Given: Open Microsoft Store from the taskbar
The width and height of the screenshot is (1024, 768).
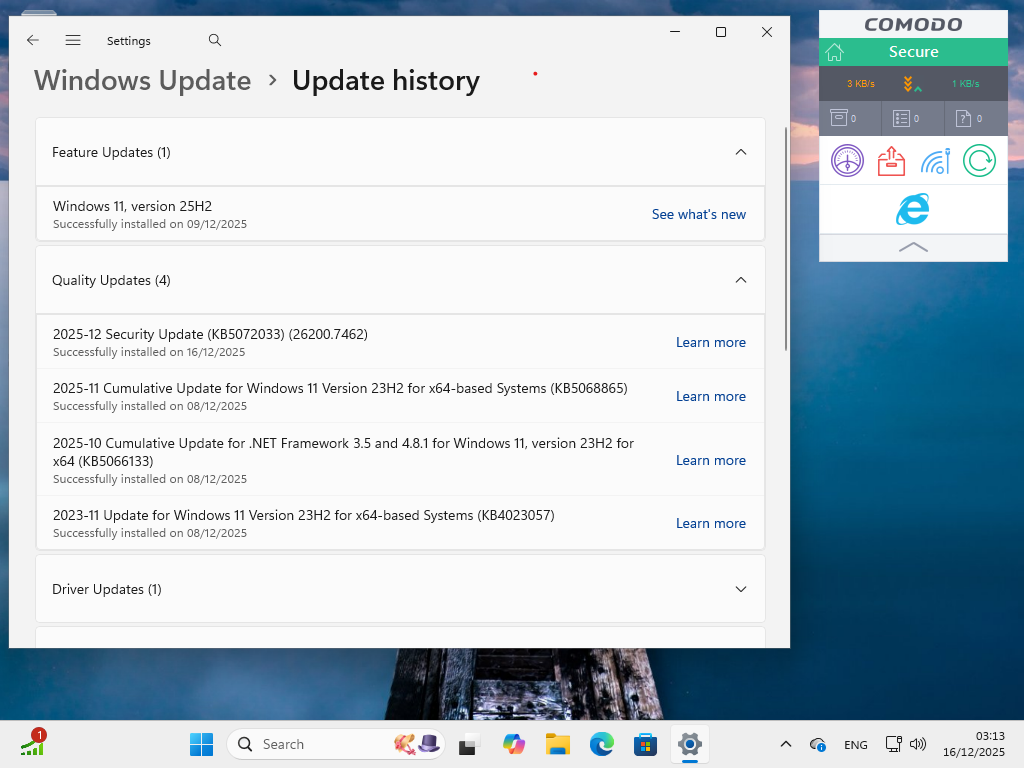Looking at the screenshot, I should click(x=645, y=744).
